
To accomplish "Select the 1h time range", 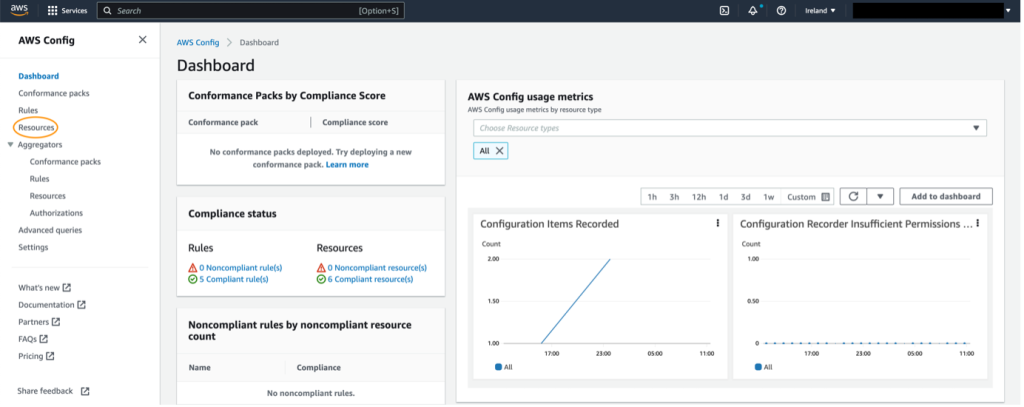I will coord(652,197).
